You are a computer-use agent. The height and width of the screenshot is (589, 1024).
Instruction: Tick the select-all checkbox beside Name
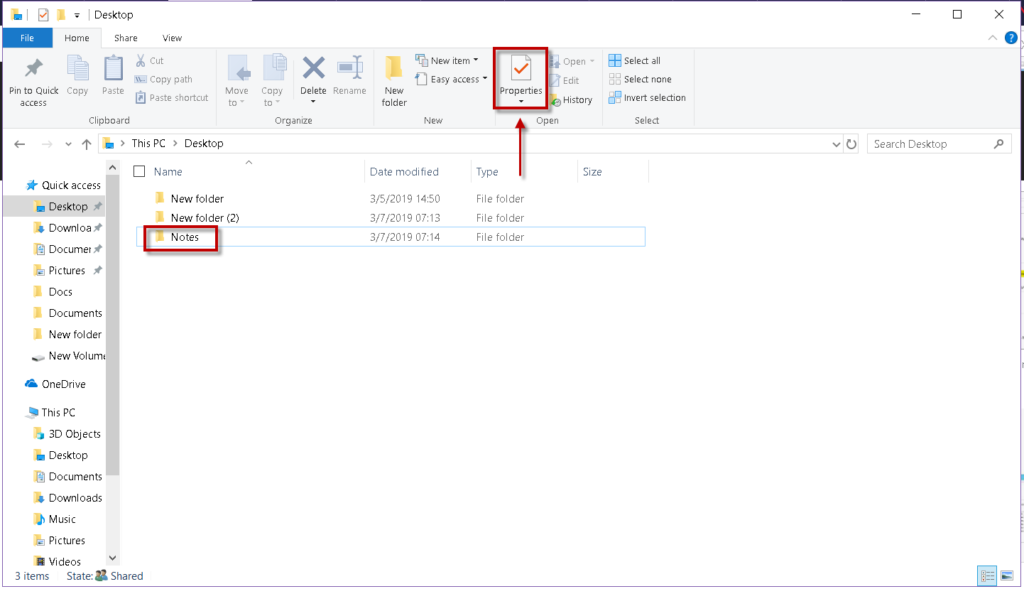(139, 172)
